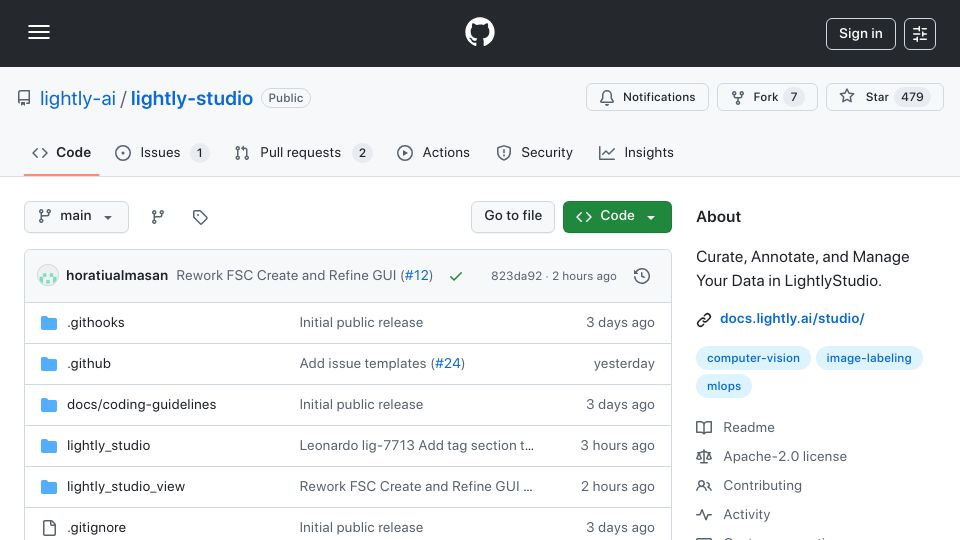The image size is (960, 540).
Task: Open the .gitignore file
Action: coord(96,528)
